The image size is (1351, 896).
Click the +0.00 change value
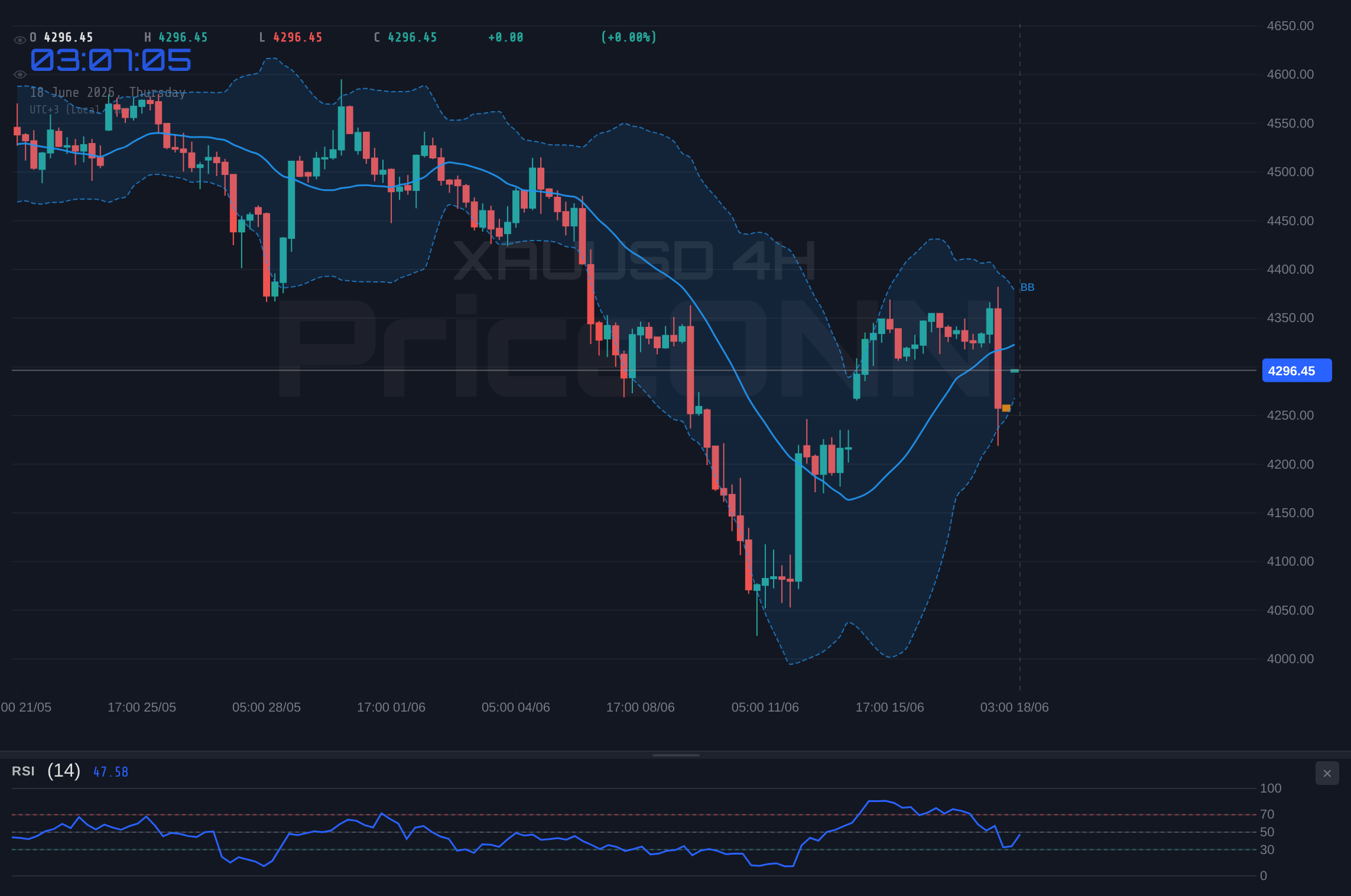(506, 37)
